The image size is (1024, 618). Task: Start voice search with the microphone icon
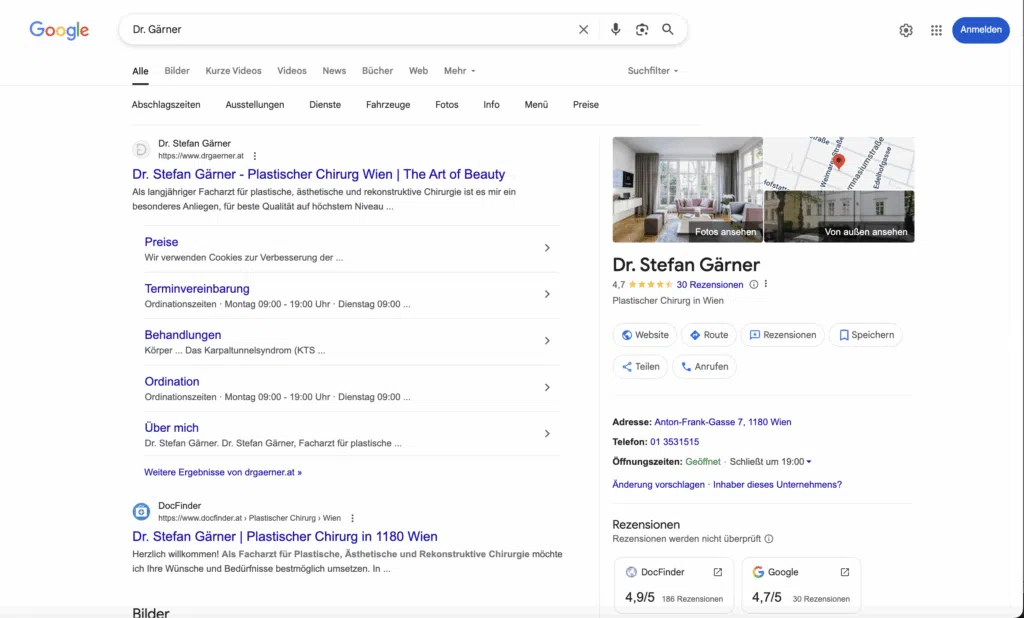615,29
